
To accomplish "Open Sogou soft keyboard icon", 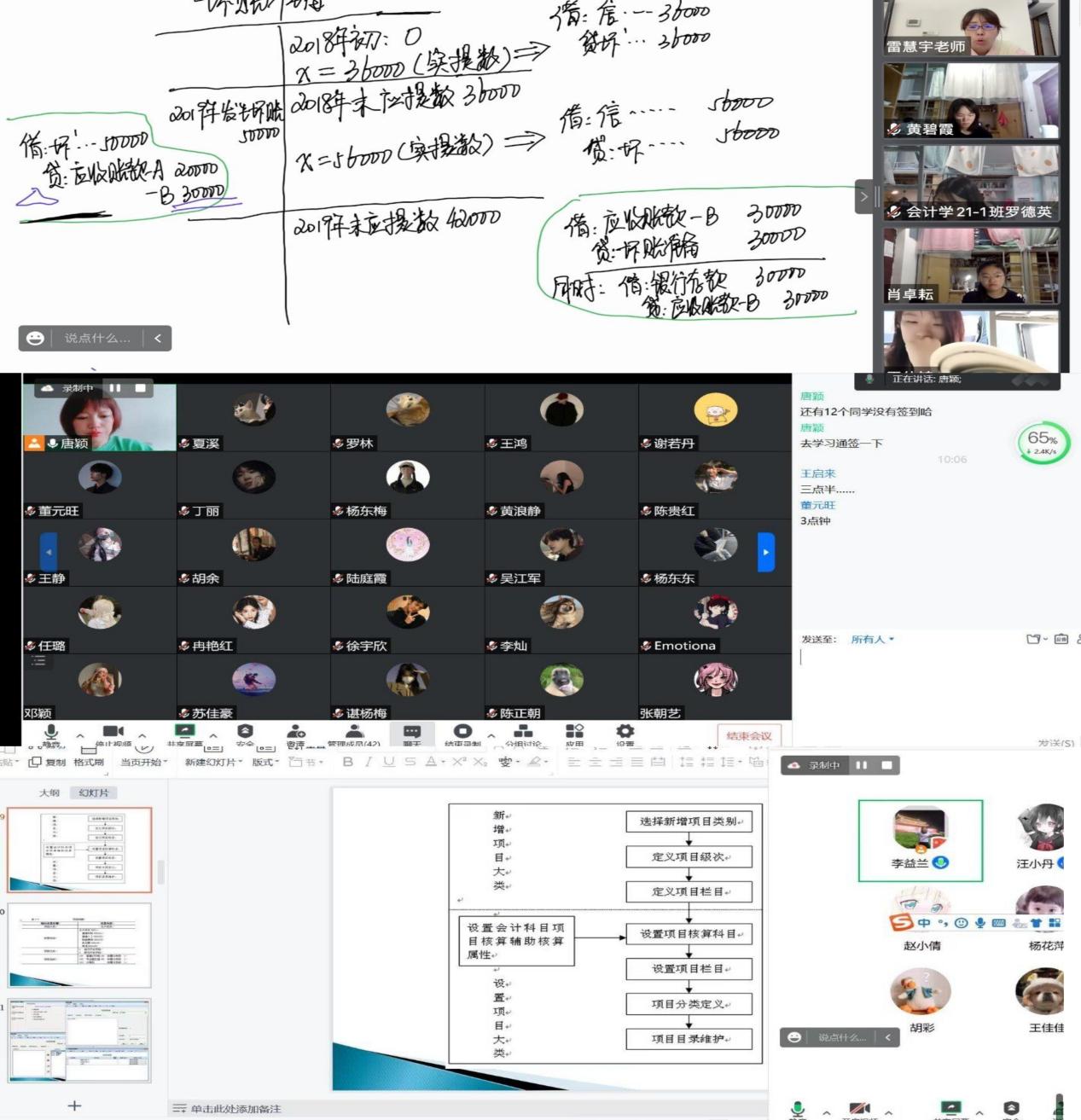I will (x=998, y=923).
